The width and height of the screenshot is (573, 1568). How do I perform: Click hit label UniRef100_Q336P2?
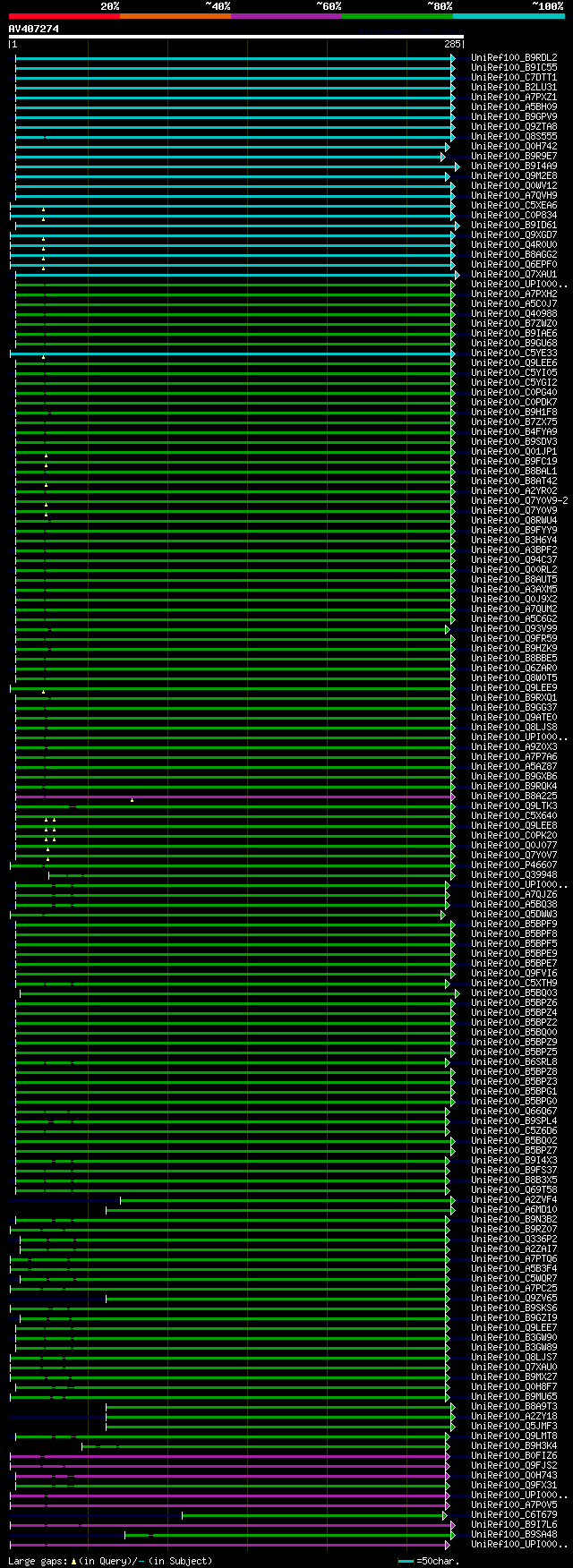[514, 1239]
